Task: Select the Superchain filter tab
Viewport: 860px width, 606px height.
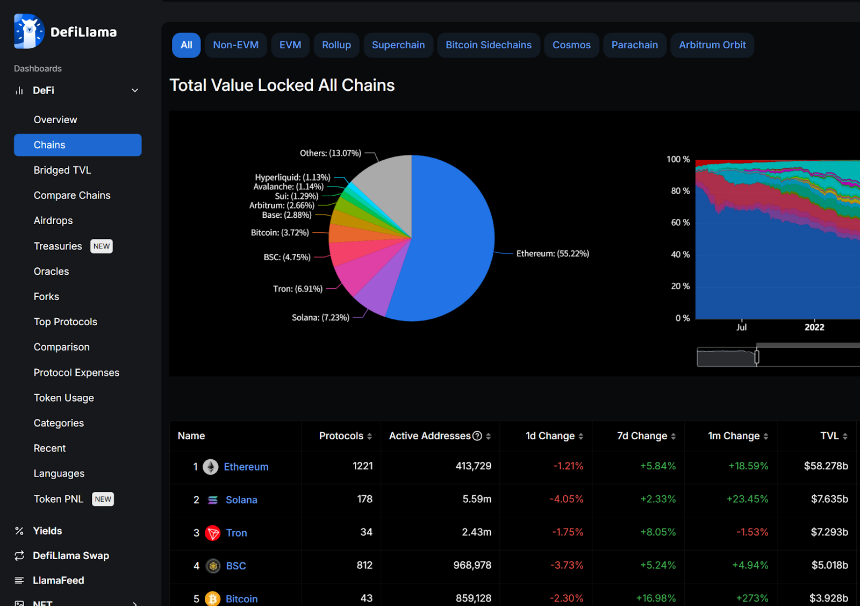Action: tap(398, 45)
